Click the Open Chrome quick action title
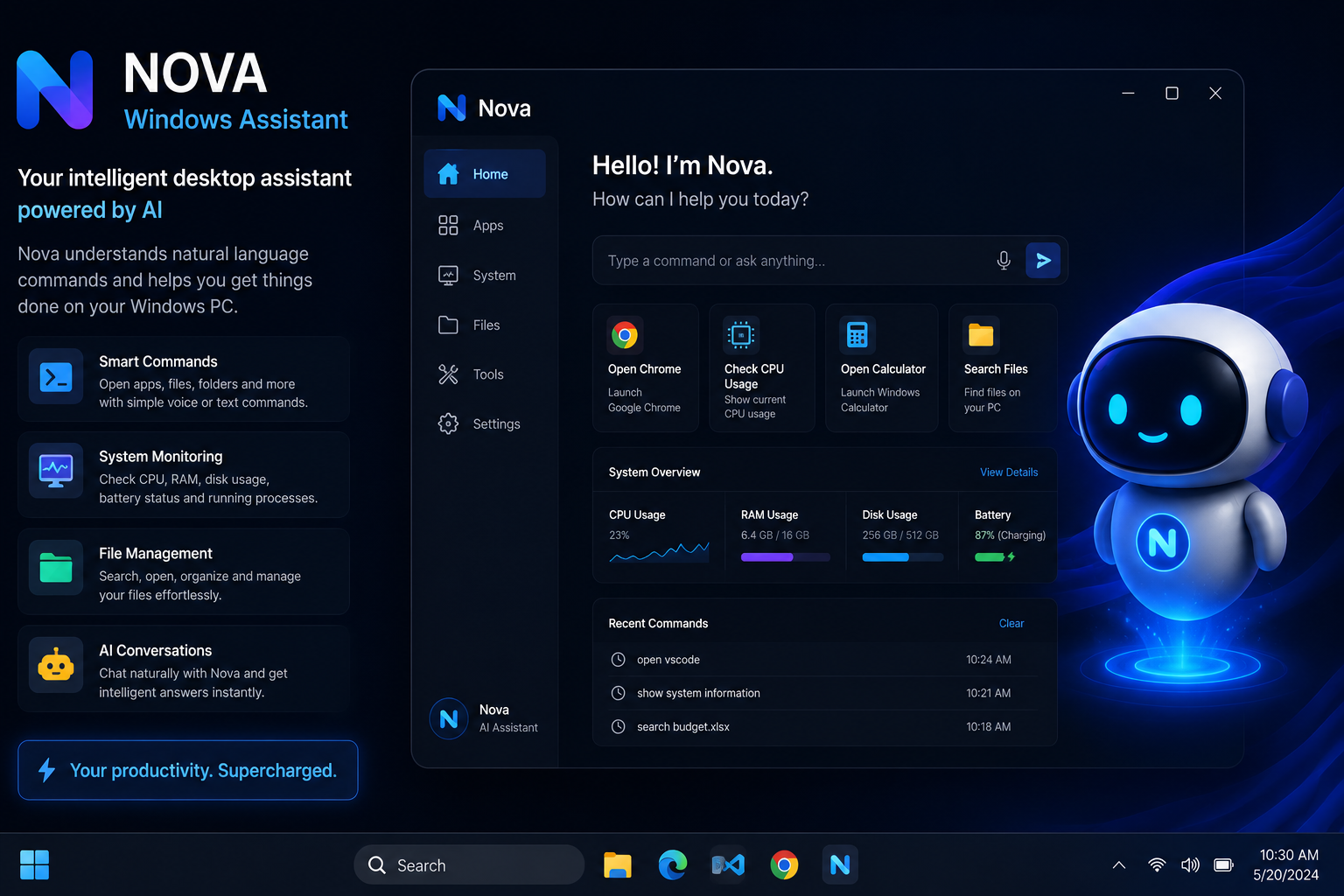Screen dimensions: 1344x896 pos(644,369)
